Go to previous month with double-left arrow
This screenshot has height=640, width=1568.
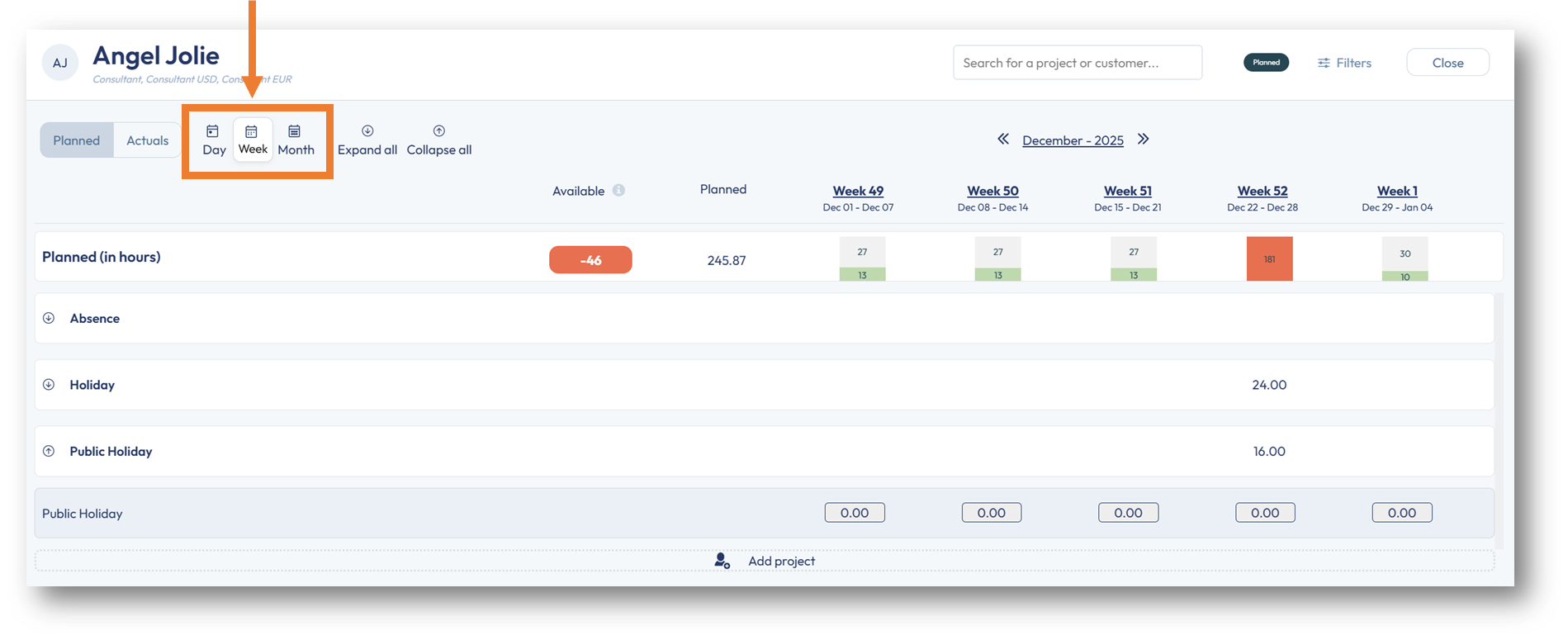point(1003,140)
